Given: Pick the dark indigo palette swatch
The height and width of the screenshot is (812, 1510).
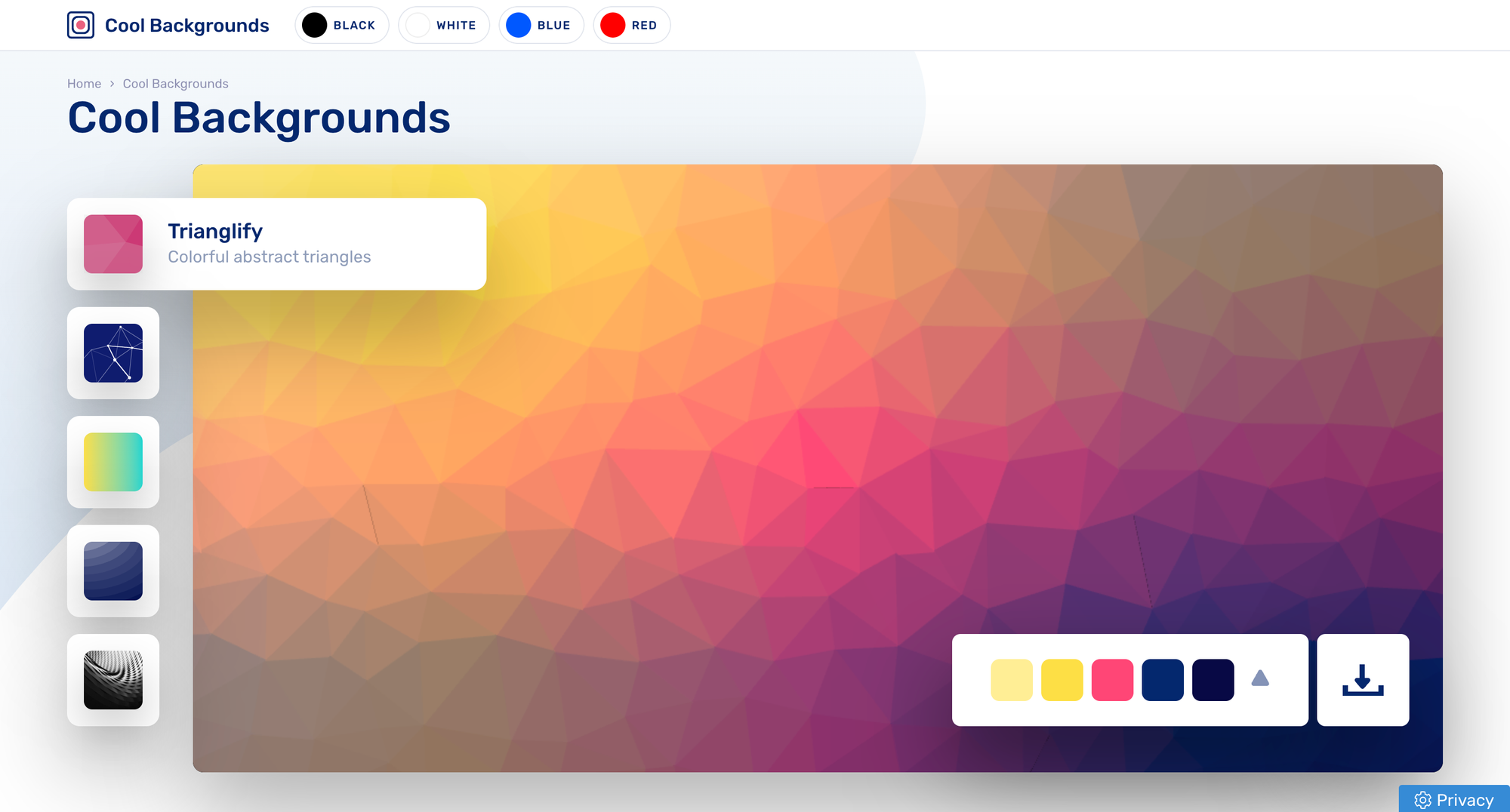Looking at the screenshot, I should tap(1213, 680).
